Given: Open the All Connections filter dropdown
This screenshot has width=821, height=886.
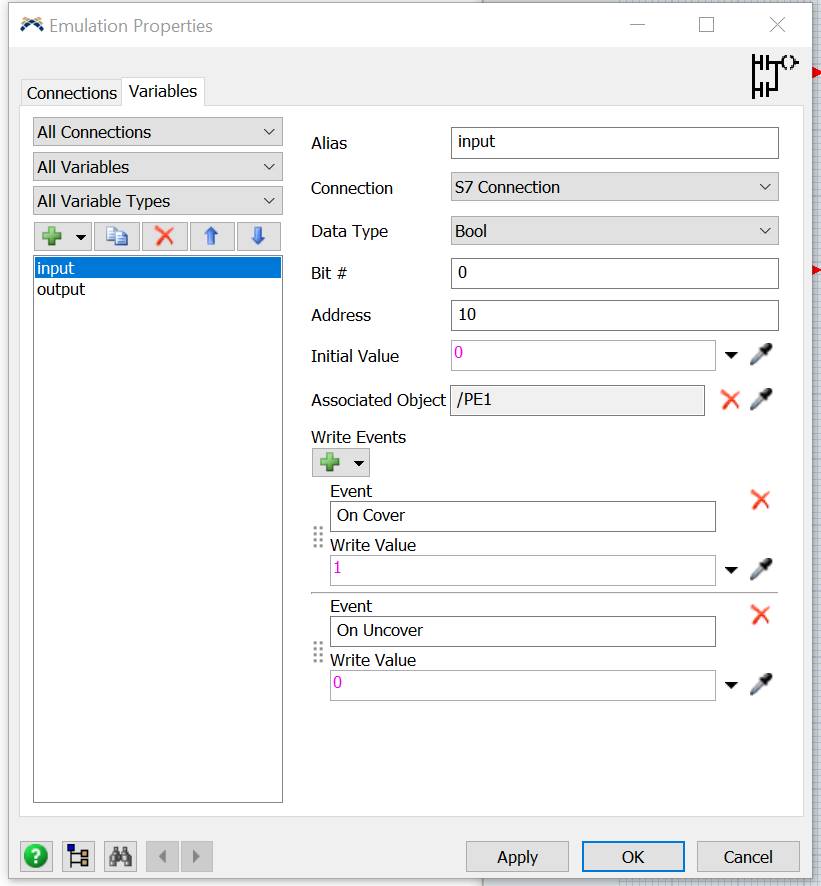Looking at the screenshot, I should 158,132.
